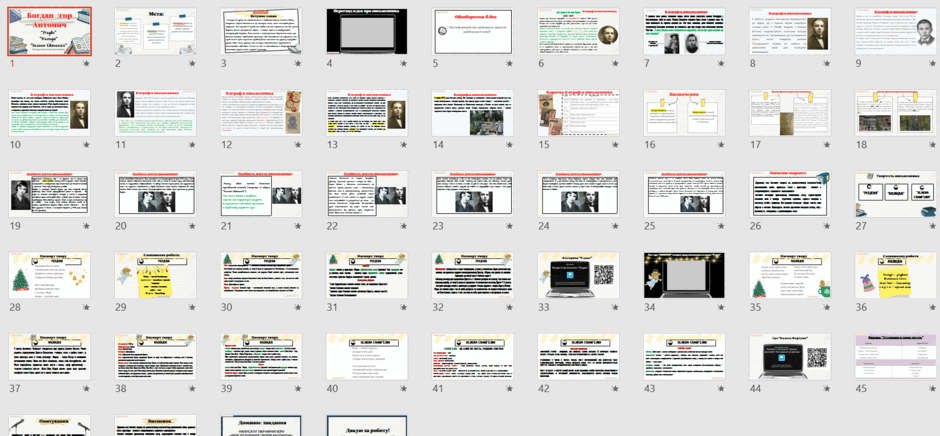The image size is (940, 436).
Task: Select slide 4 dark video screen thumbnail
Action: pos(367,31)
